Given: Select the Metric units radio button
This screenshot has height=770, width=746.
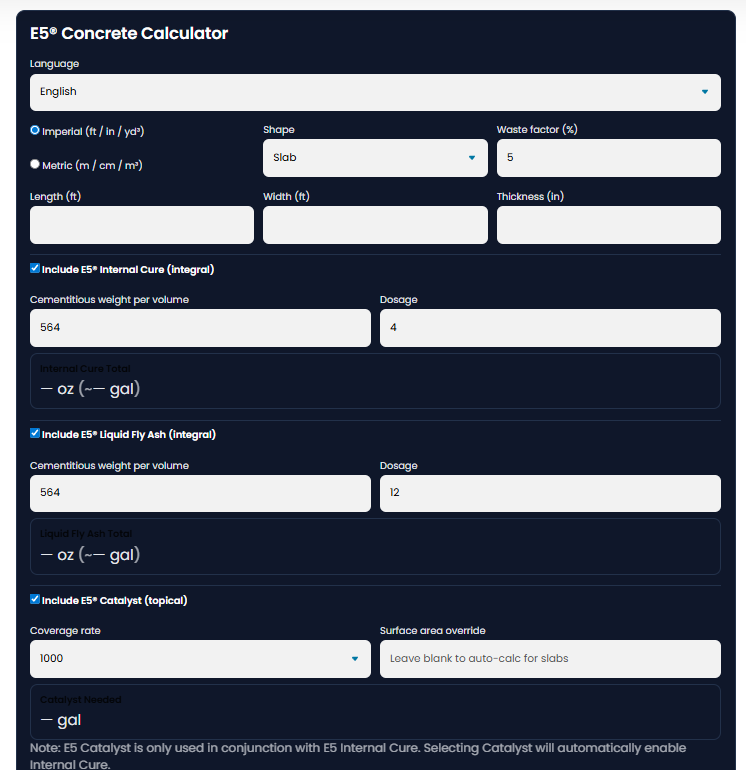Looking at the screenshot, I should (x=35, y=164).
